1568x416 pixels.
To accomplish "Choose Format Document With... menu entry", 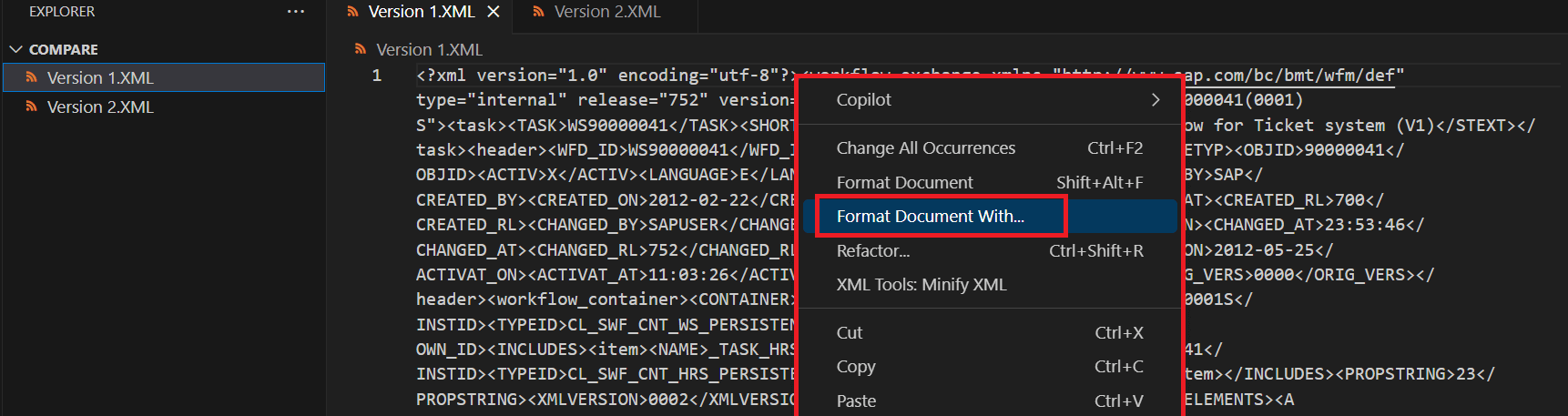I will pos(930,217).
